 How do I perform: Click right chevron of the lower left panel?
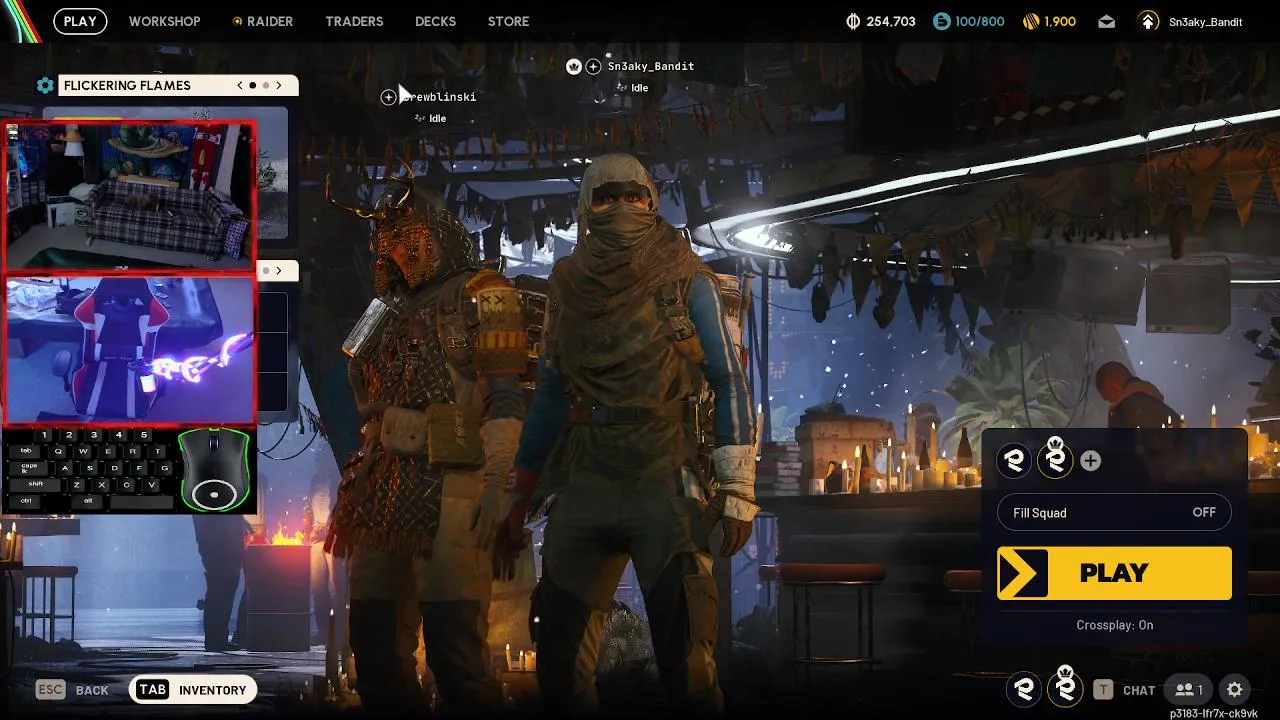point(279,270)
